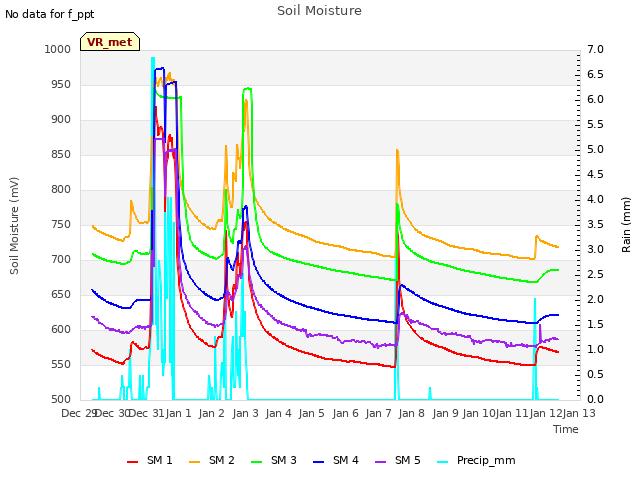Click the 0.5 rain axis tick label

point(595,374)
